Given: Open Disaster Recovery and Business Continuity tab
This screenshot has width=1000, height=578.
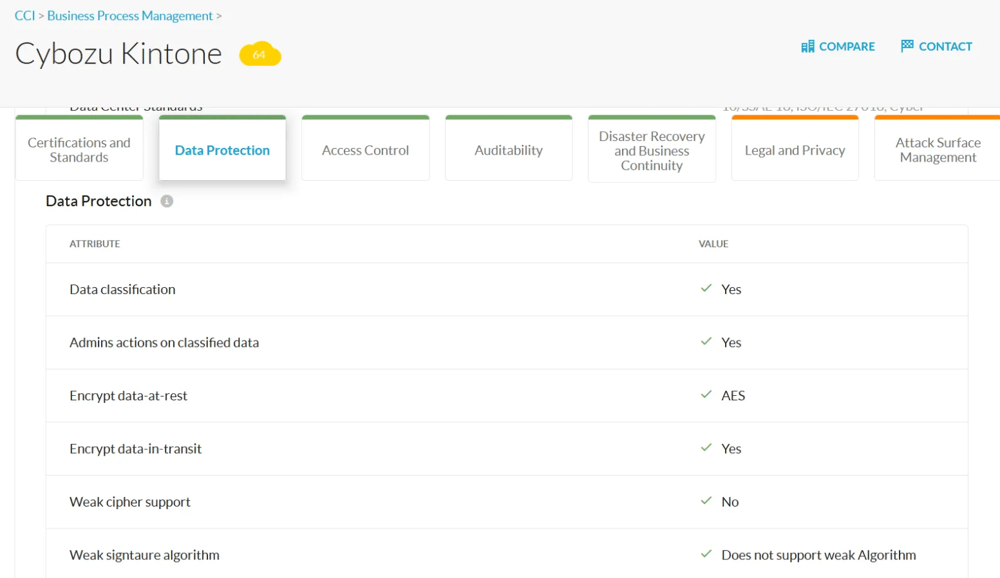Looking at the screenshot, I should click(652, 149).
